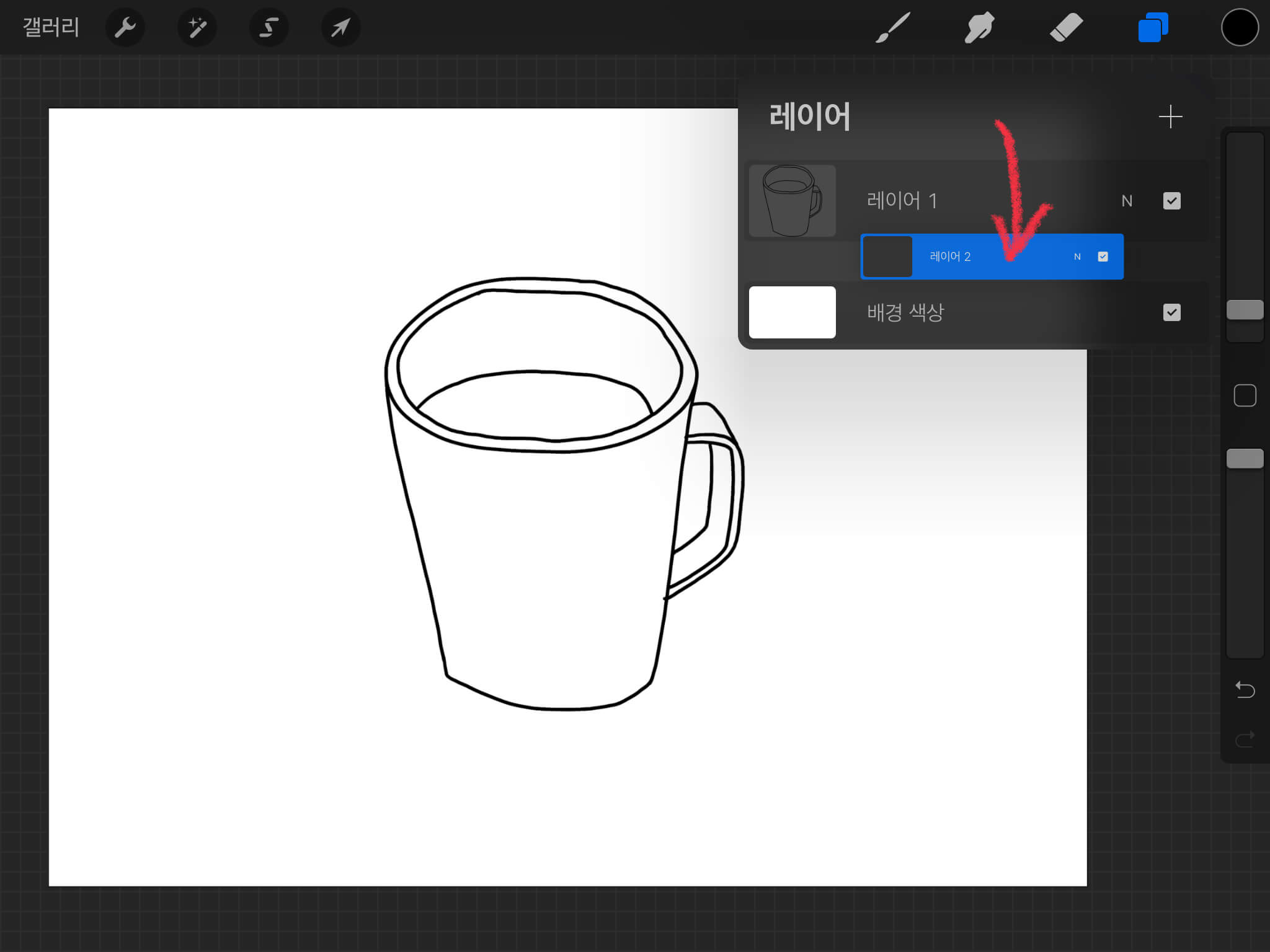Viewport: 1270px width, 952px height.
Task: Open blend mode N for 레이어 2
Action: coord(1077,257)
